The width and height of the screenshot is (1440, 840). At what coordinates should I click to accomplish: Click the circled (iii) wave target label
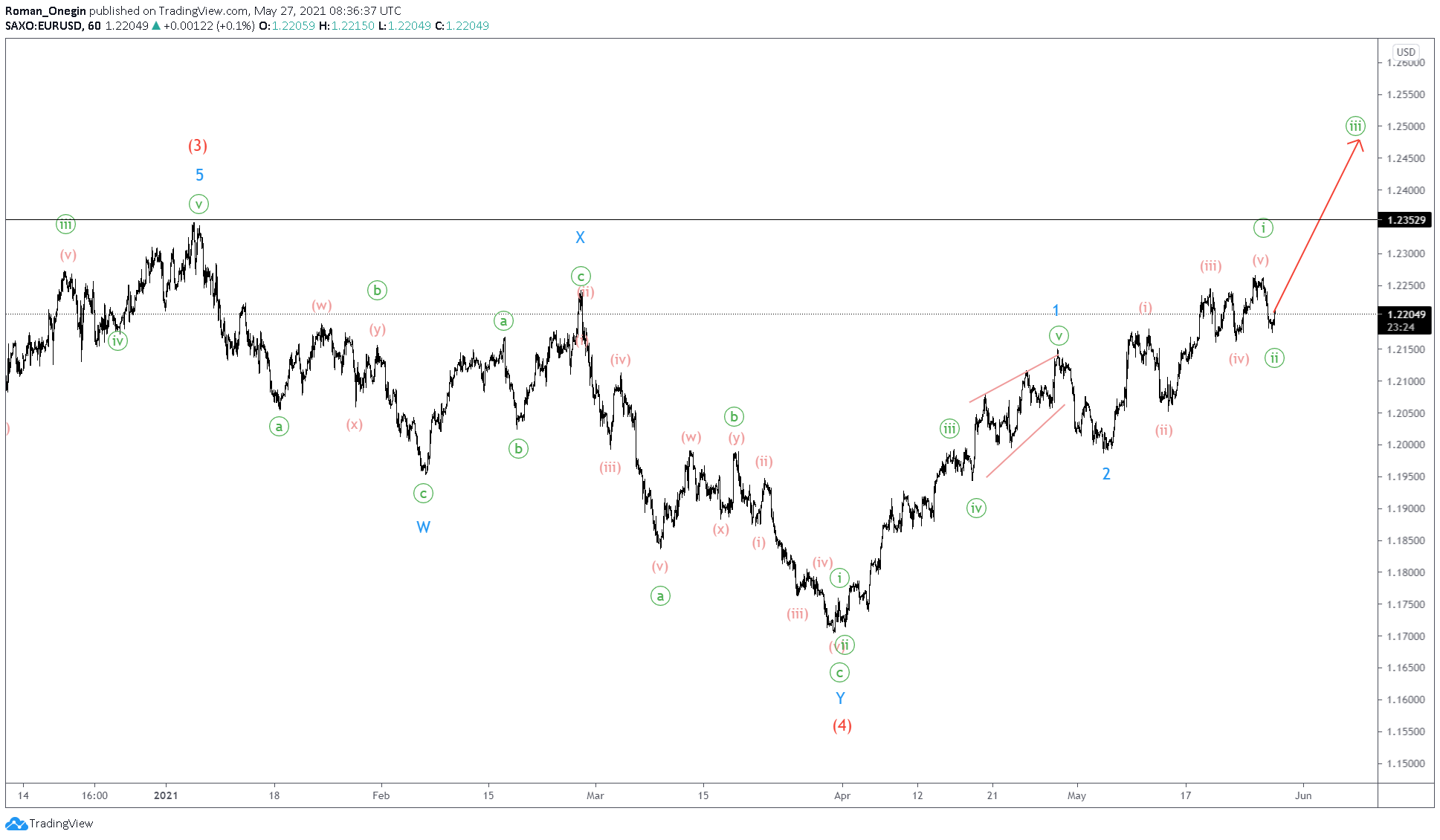click(x=1357, y=126)
